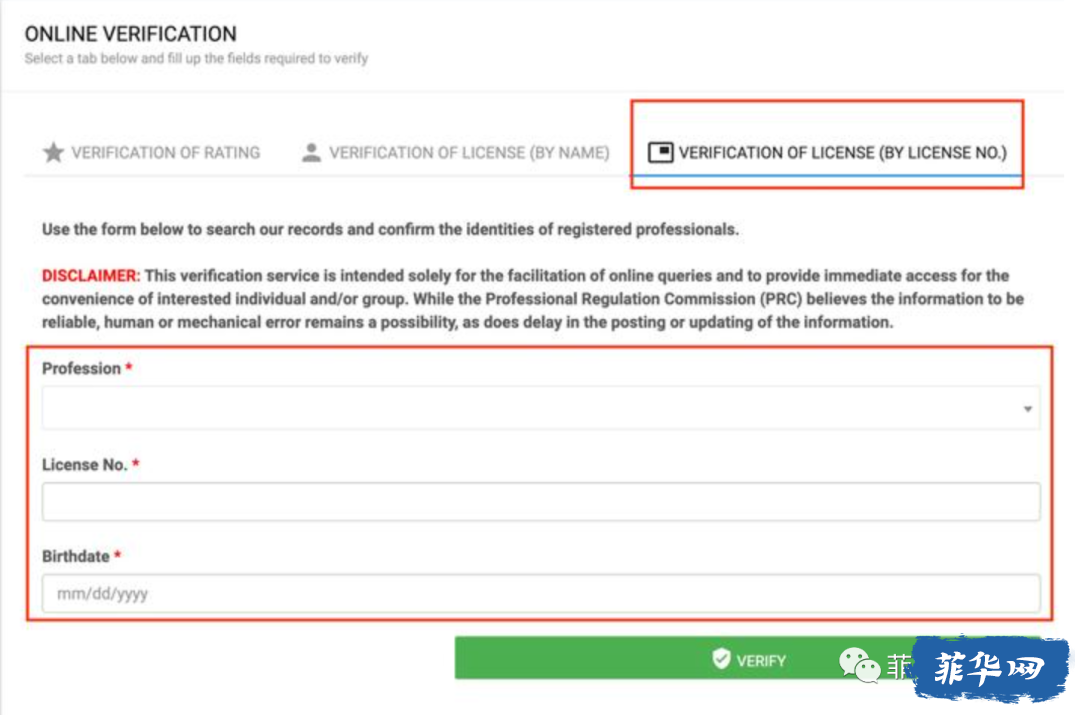Viewport: 1080px width, 715px height.
Task: Click the blue 菲华网 logo badge
Action: point(990,668)
